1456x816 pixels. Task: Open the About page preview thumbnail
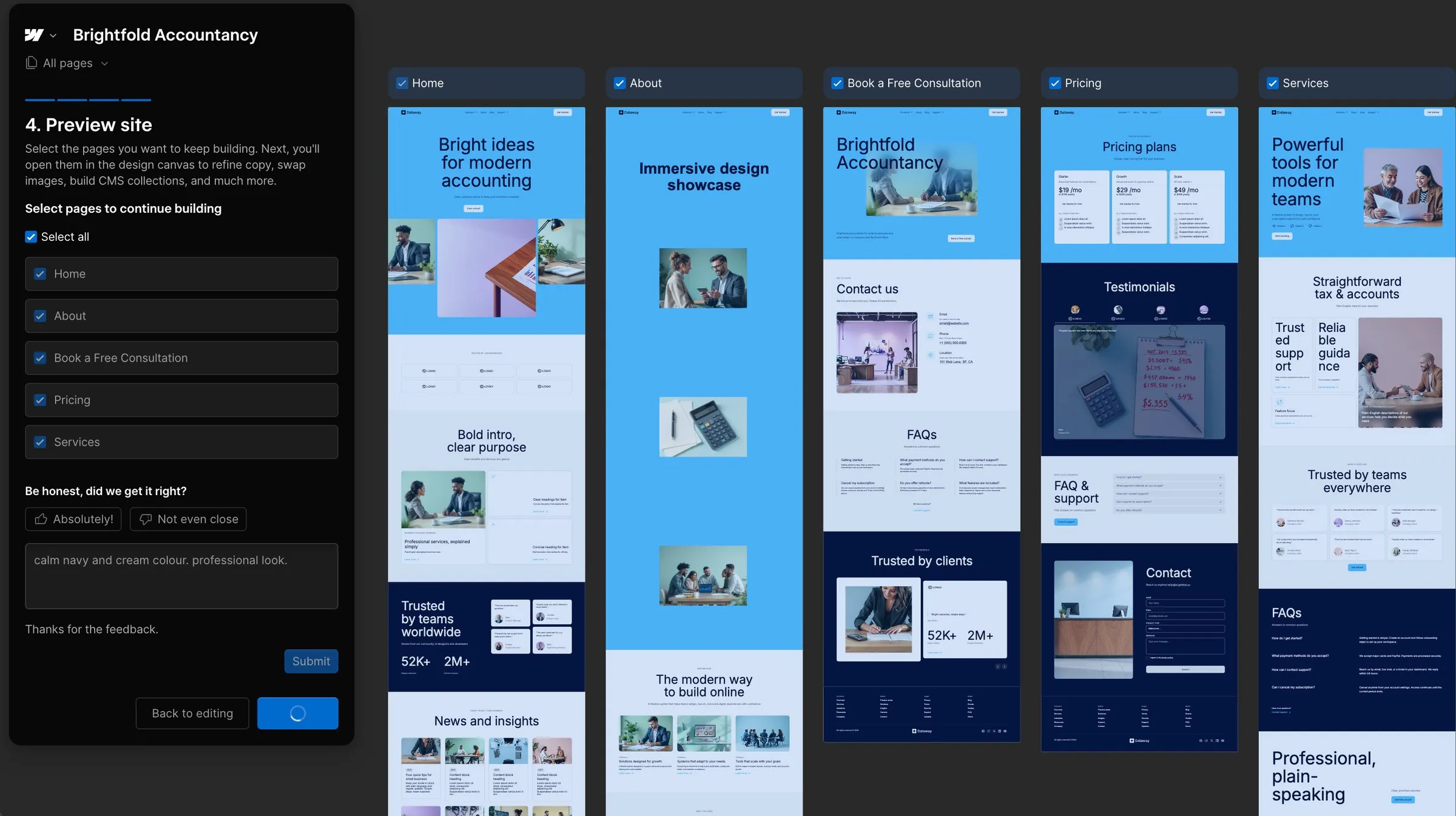tap(704, 461)
